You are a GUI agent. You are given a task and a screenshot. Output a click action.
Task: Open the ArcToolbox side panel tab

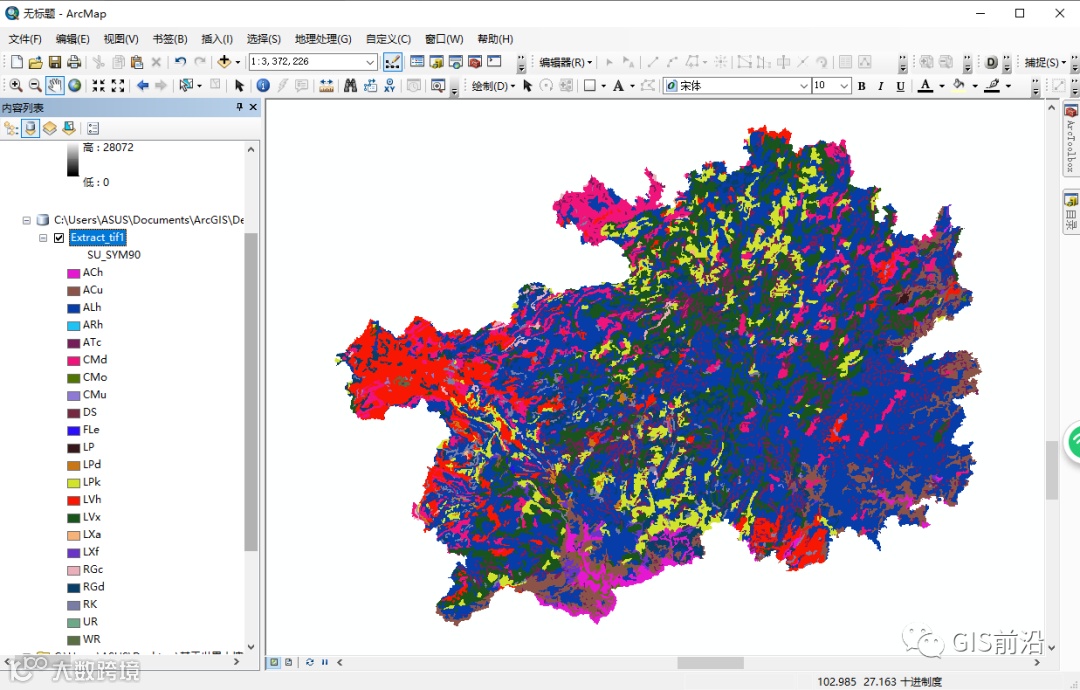[1070, 138]
